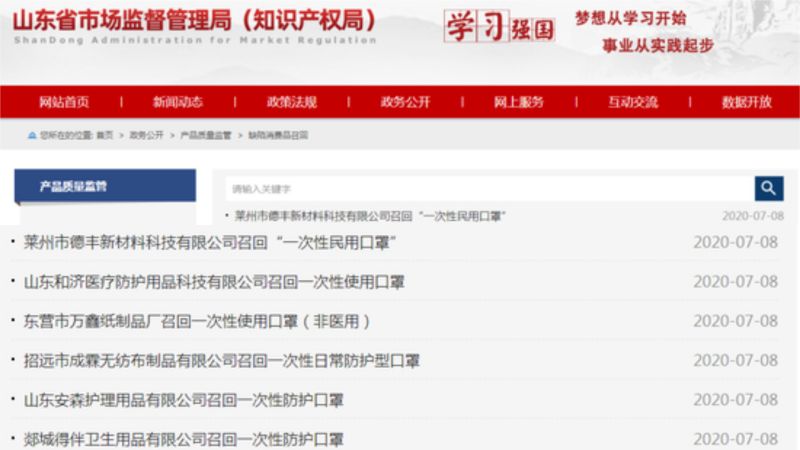This screenshot has height=450, width=800.
Task: Select the 产品质量监管 sidebar tab
Action: coord(105,186)
